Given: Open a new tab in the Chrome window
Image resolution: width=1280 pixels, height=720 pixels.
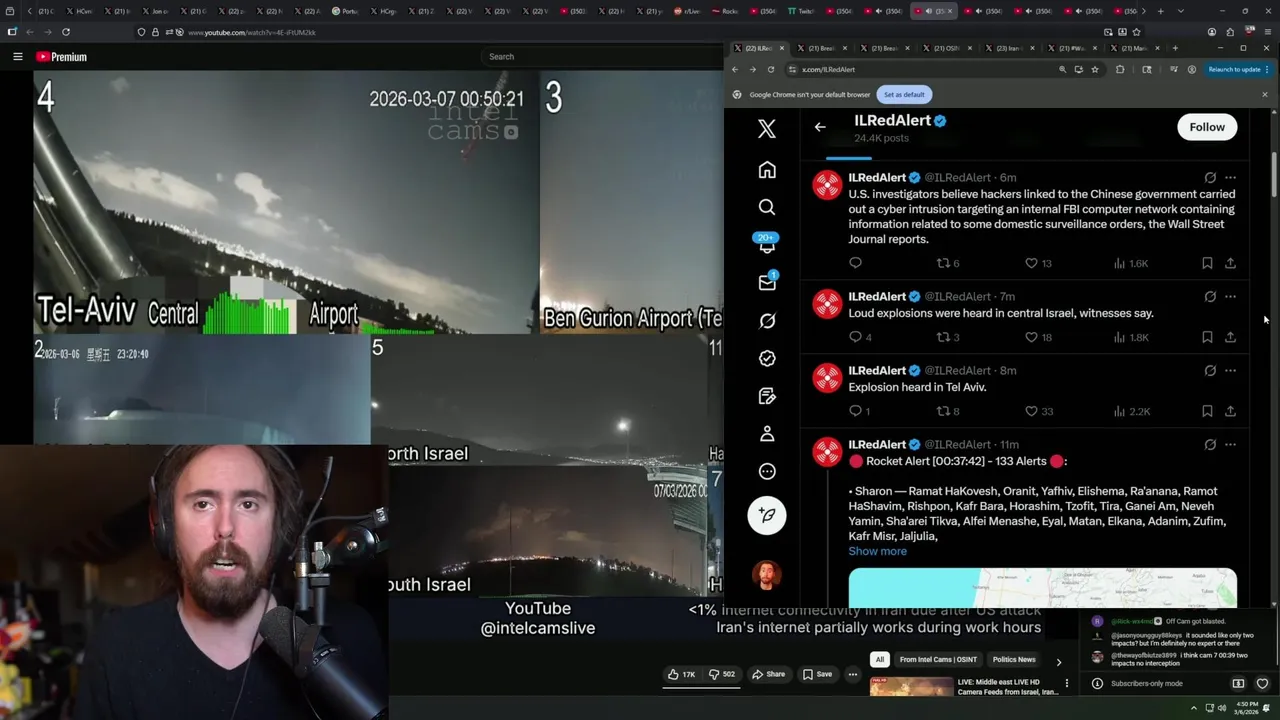Looking at the screenshot, I should click(1175, 48).
